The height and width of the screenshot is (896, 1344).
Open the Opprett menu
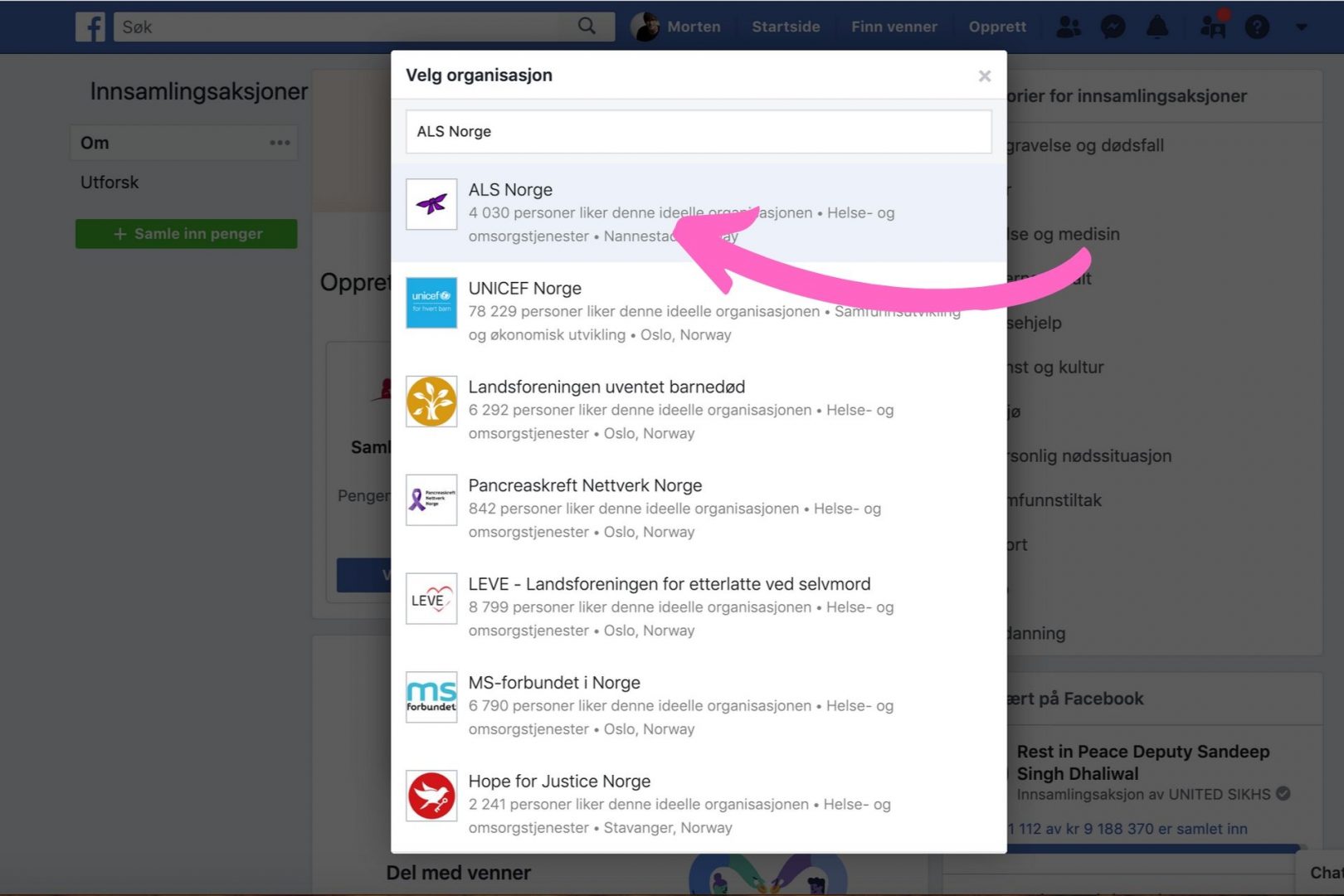(997, 27)
